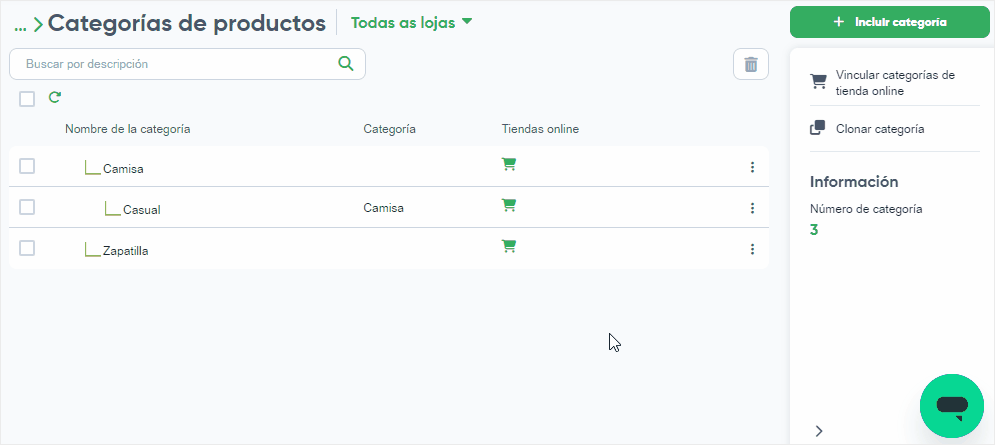The width and height of the screenshot is (995, 445).
Task: Open the Todas as lojas dropdown
Action: [412, 22]
